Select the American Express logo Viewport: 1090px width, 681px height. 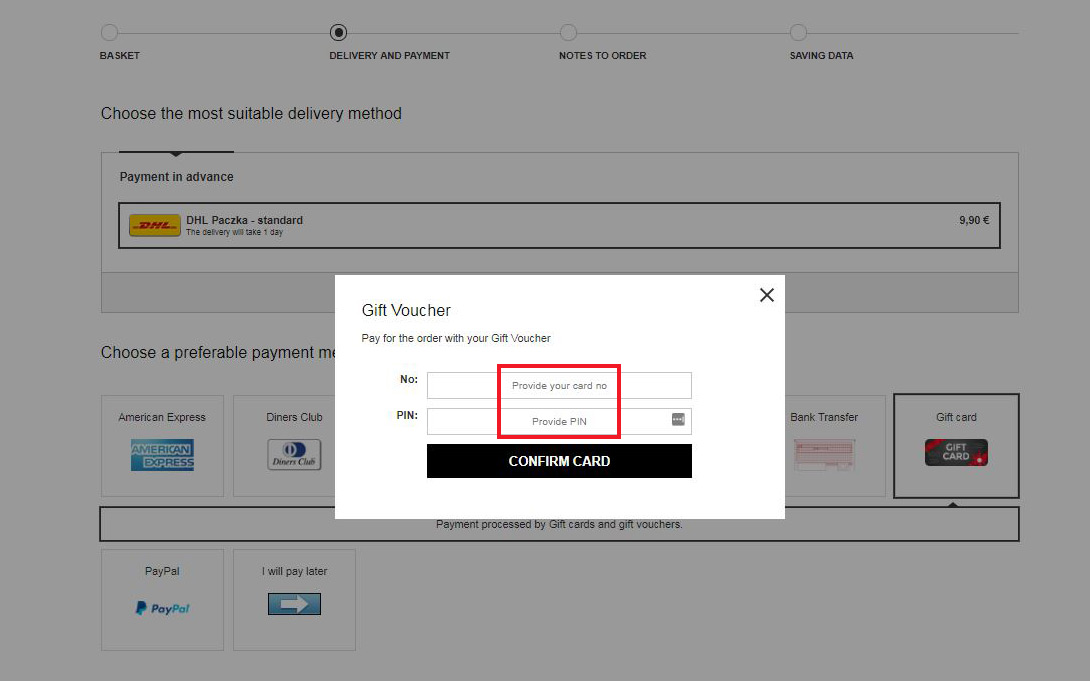point(162,455)
